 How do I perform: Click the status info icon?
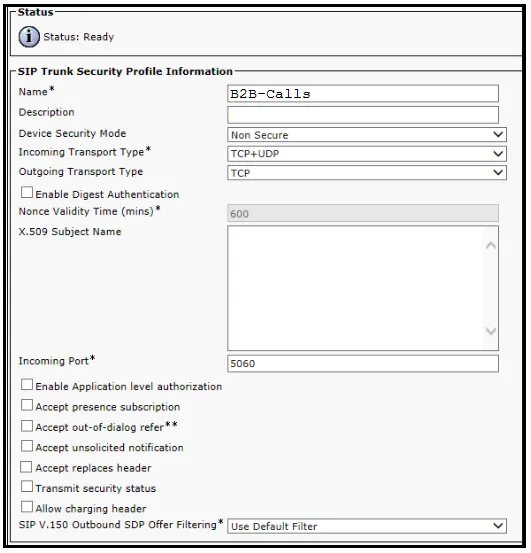(29, 37)
